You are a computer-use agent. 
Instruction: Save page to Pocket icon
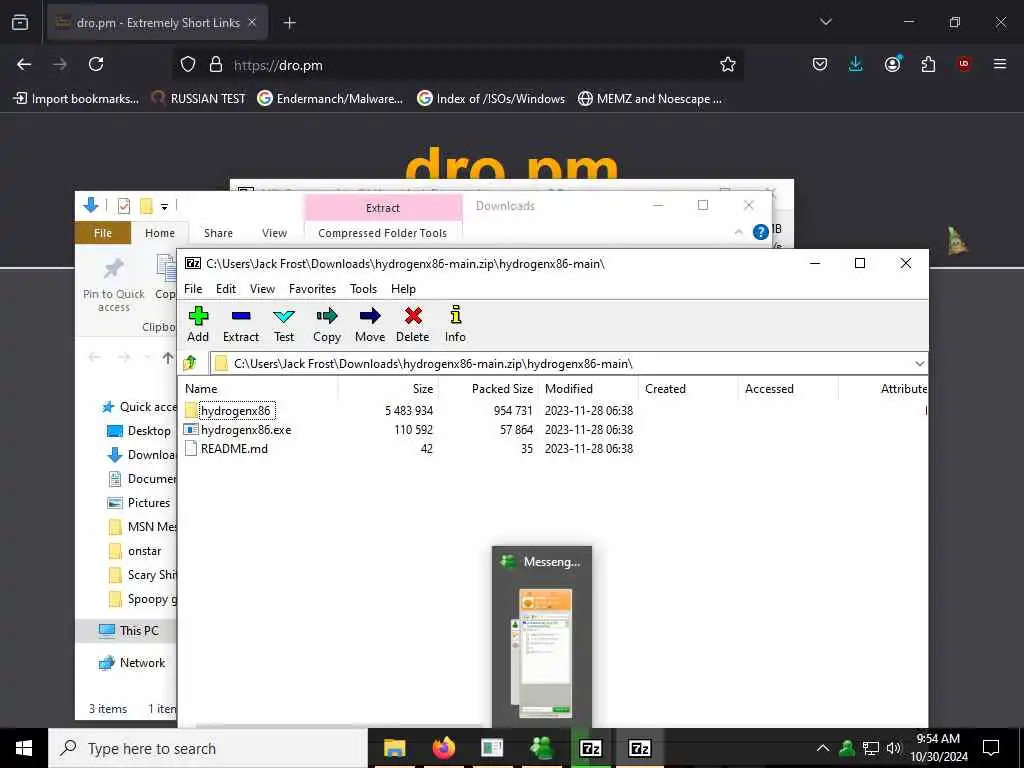coord(820,64)
